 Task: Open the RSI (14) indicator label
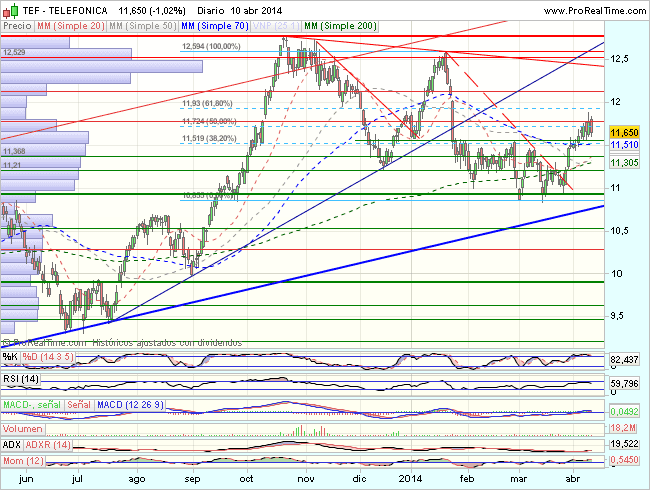tap(21, 379)
